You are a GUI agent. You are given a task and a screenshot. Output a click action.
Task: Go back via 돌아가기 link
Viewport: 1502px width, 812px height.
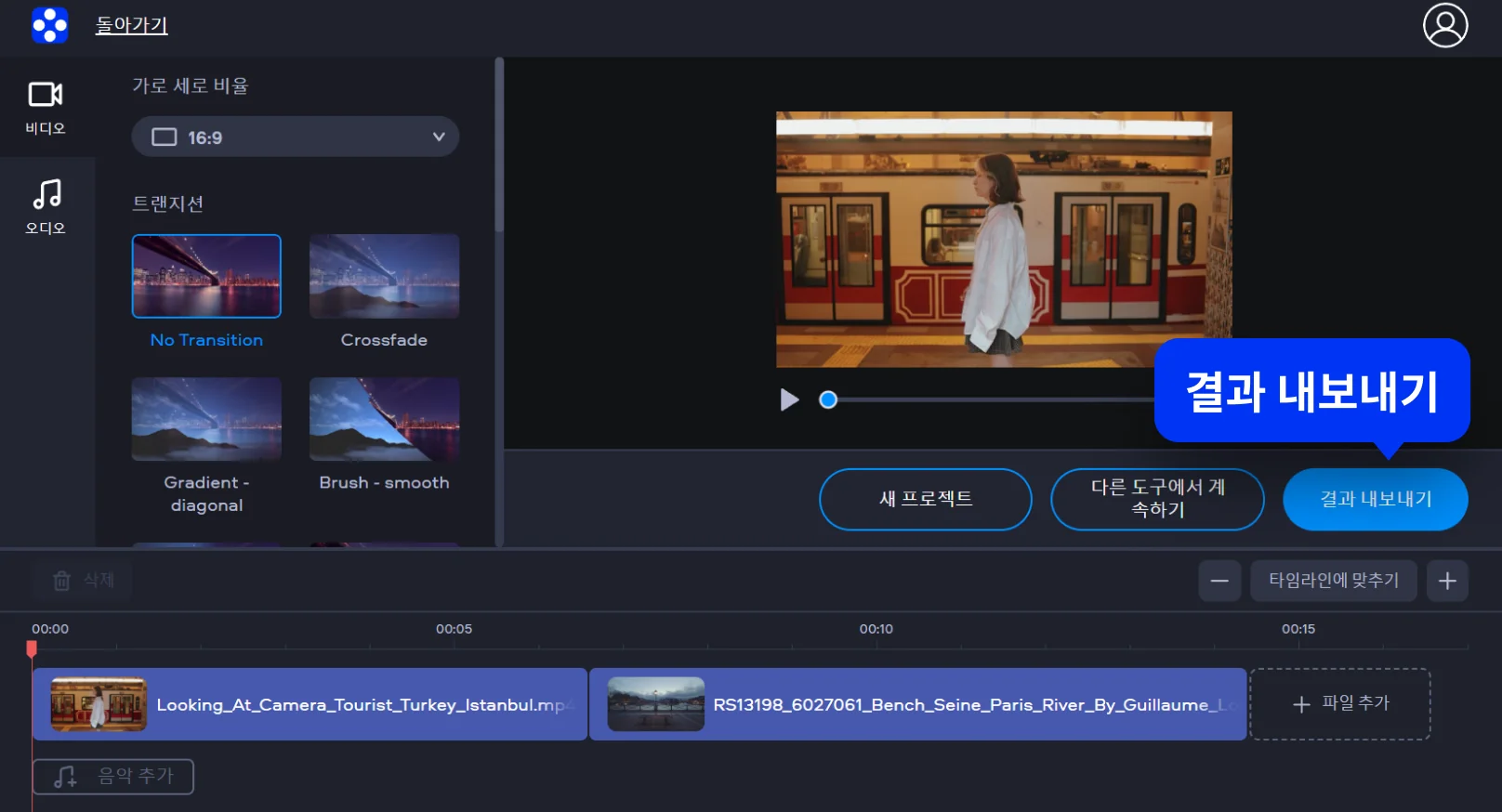[131, 25]
